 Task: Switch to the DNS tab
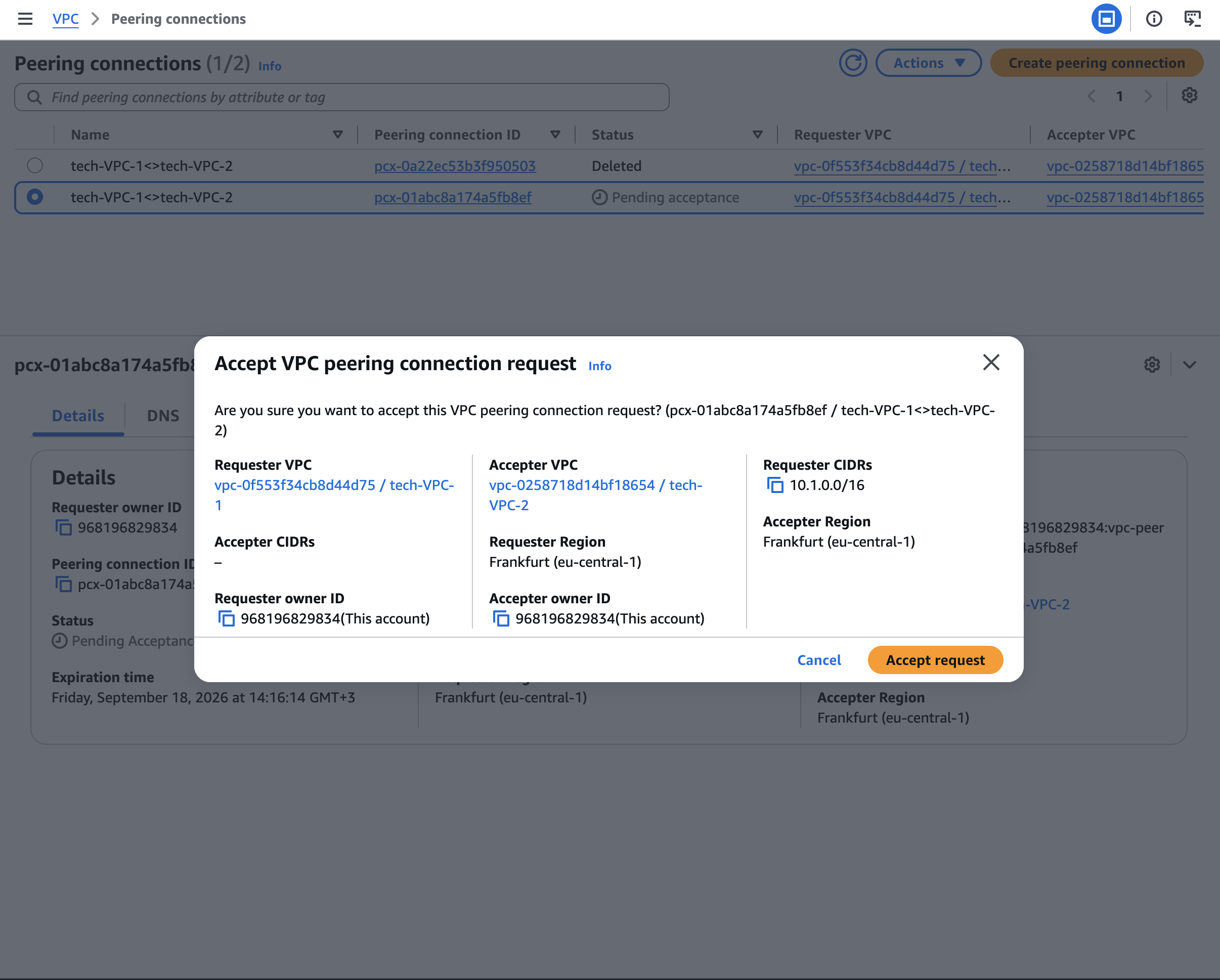pyautogui.click(x=163, y=416)
